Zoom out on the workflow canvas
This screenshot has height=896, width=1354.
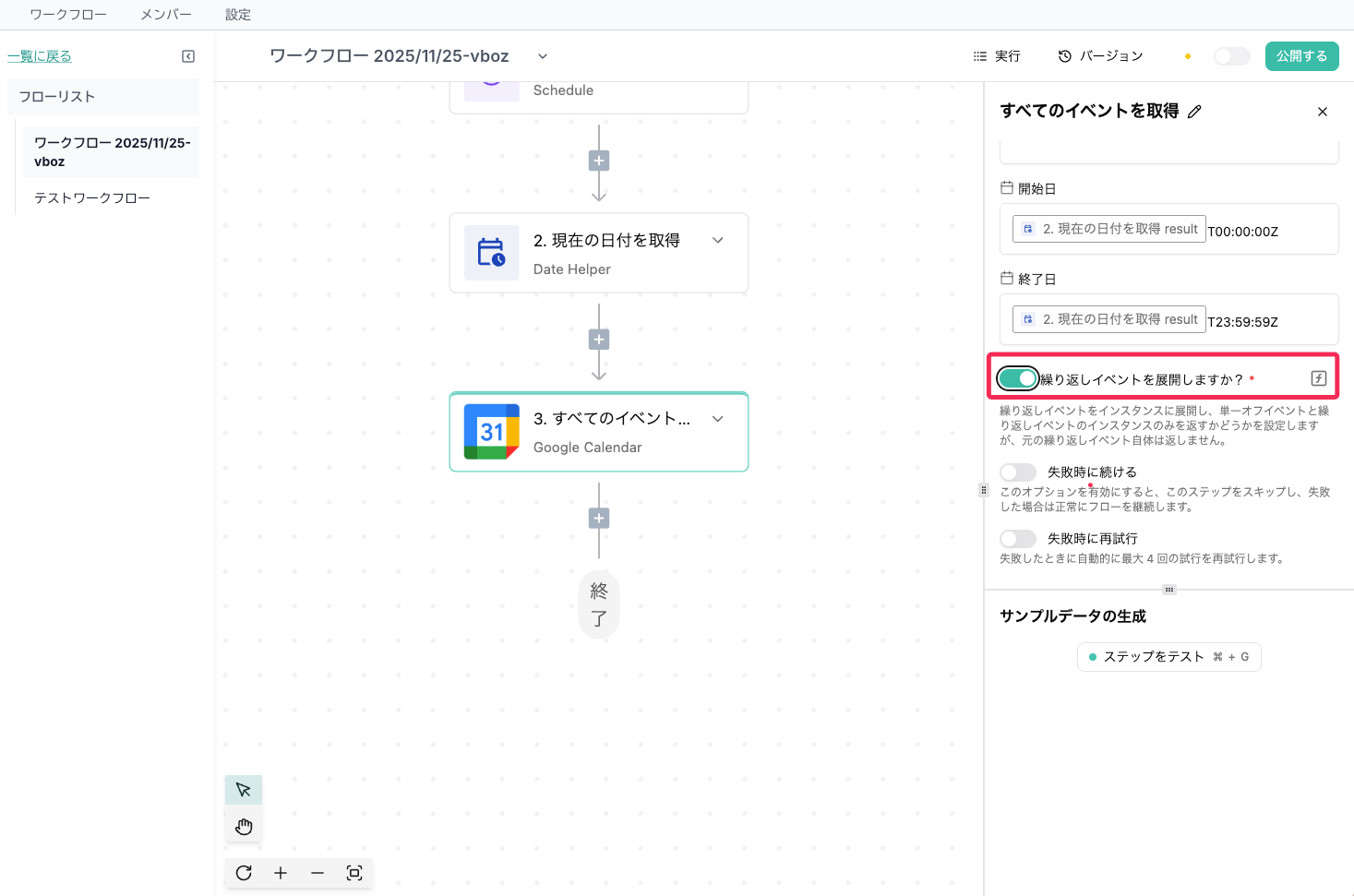[318, 873]
